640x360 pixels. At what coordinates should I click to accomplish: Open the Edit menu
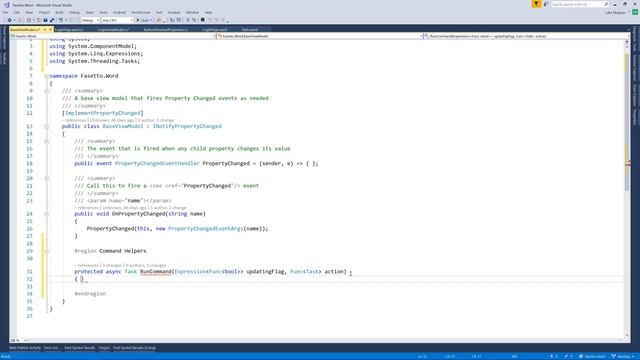click(x=16, y=13)
